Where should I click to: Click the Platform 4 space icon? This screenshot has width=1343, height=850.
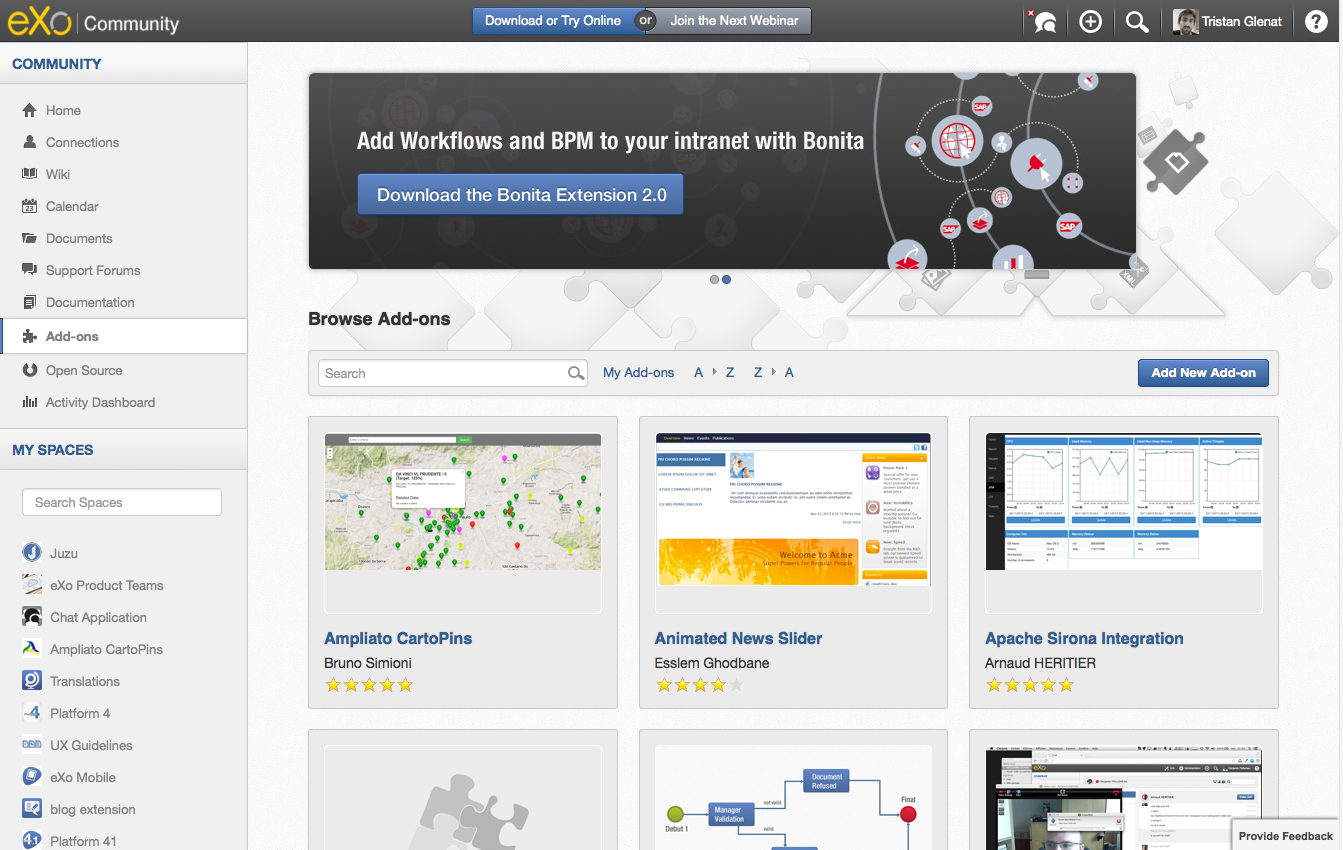pyautogui.click(x=32, y=713)
